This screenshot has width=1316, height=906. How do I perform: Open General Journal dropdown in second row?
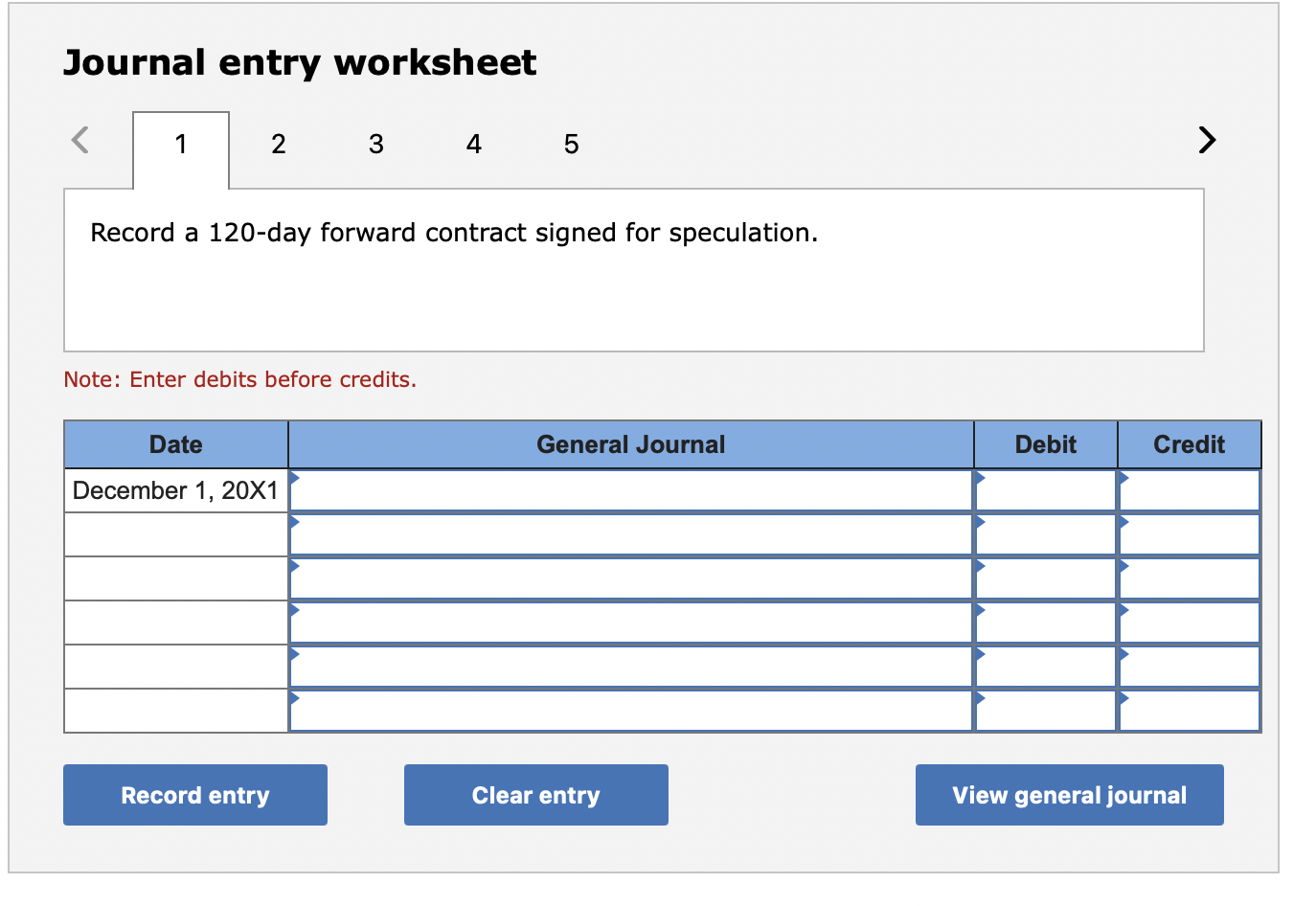tap(631, 534)
